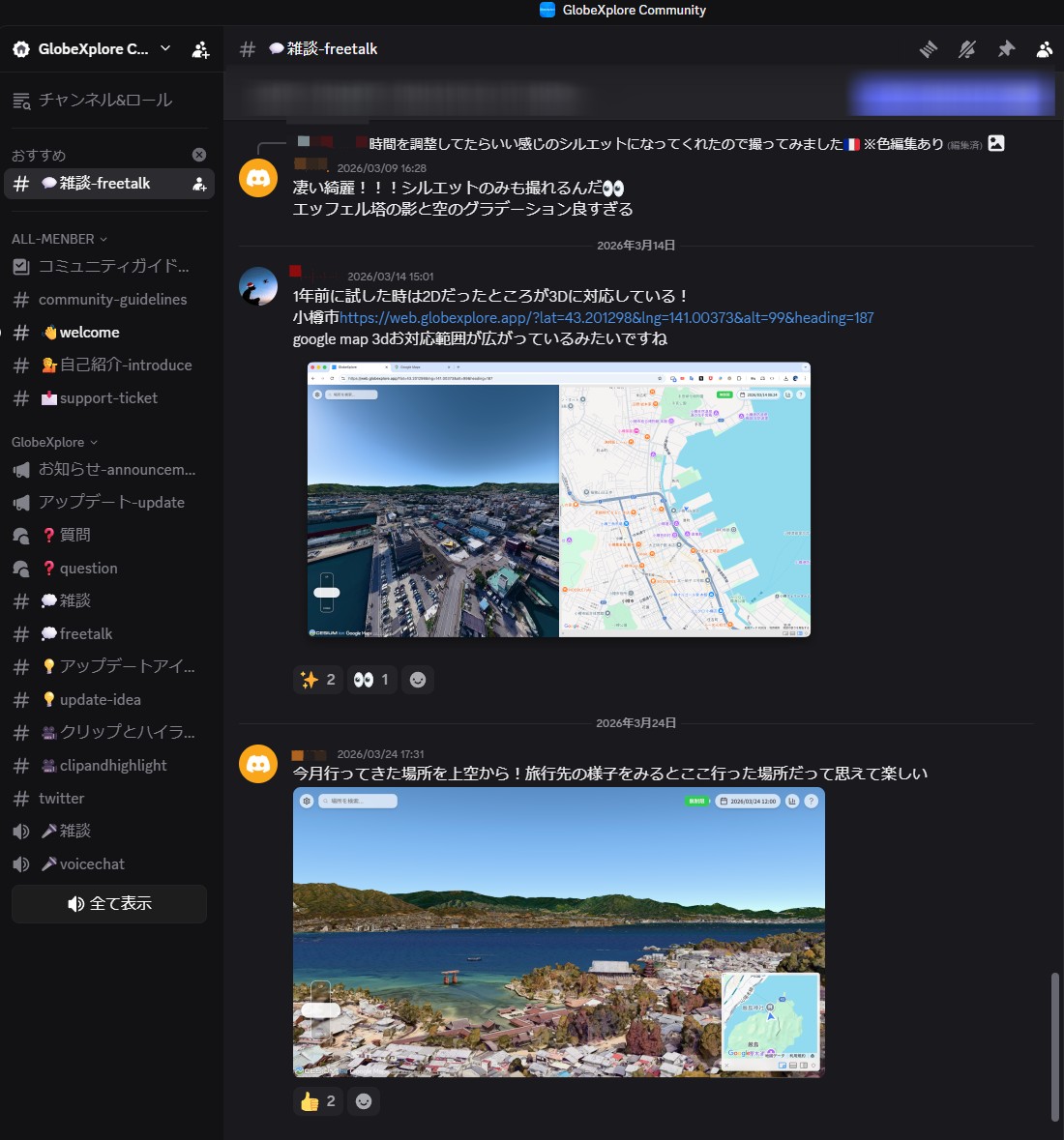
Task: Open the クリップとハイラ... channel
Action: pos(109,733)
